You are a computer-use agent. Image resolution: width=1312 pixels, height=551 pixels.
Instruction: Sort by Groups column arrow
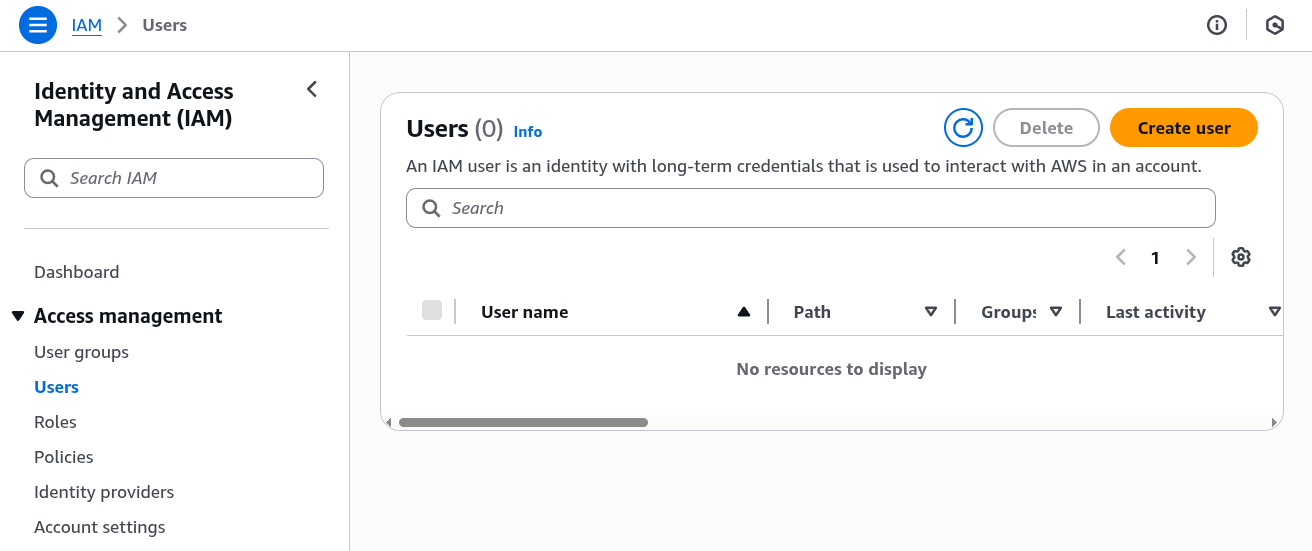tap(1056, 312)
